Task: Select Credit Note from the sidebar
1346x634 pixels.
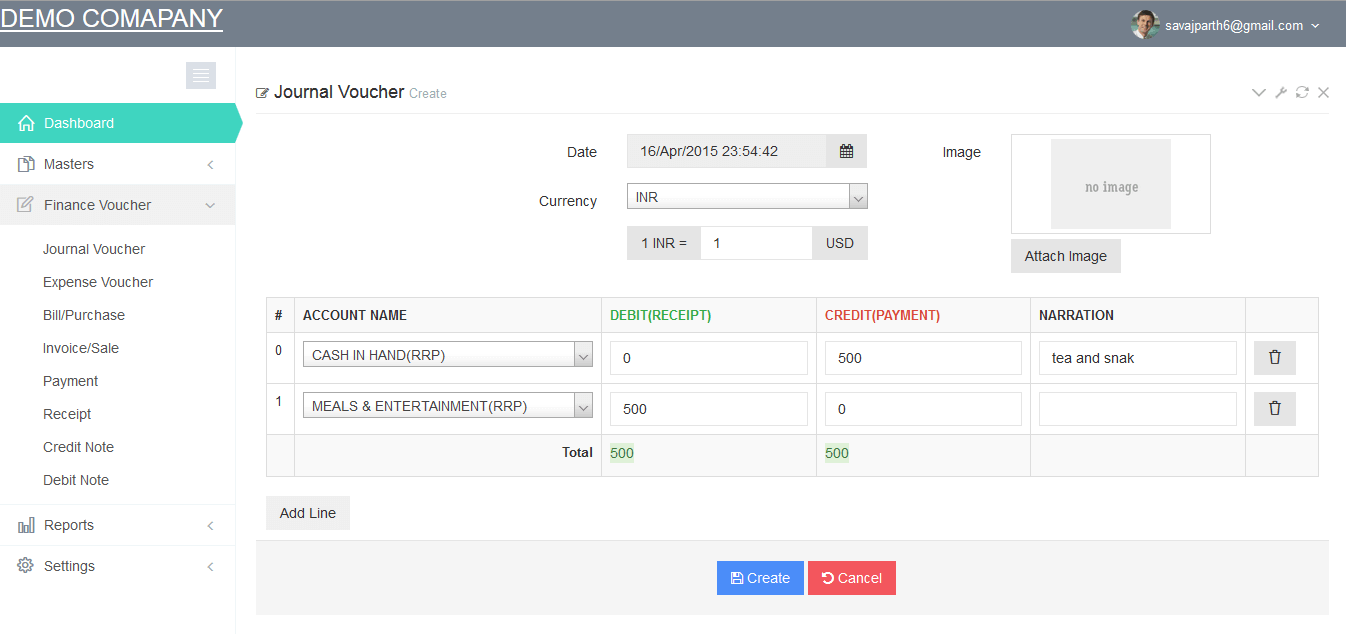Action: pos(78,447)
